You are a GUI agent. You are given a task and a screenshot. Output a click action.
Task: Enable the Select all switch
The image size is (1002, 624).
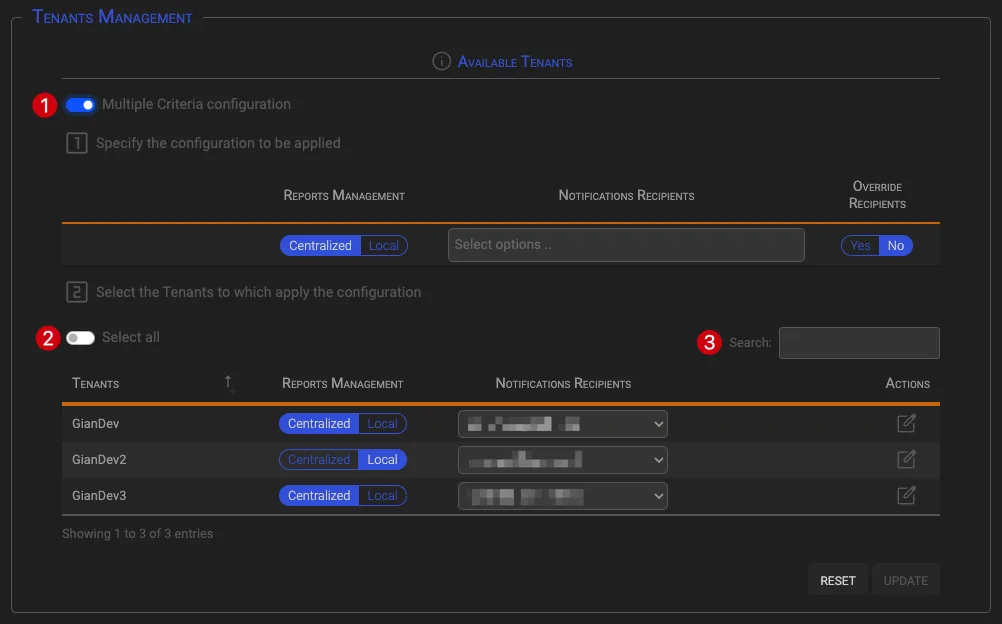(x=80, y=338)
